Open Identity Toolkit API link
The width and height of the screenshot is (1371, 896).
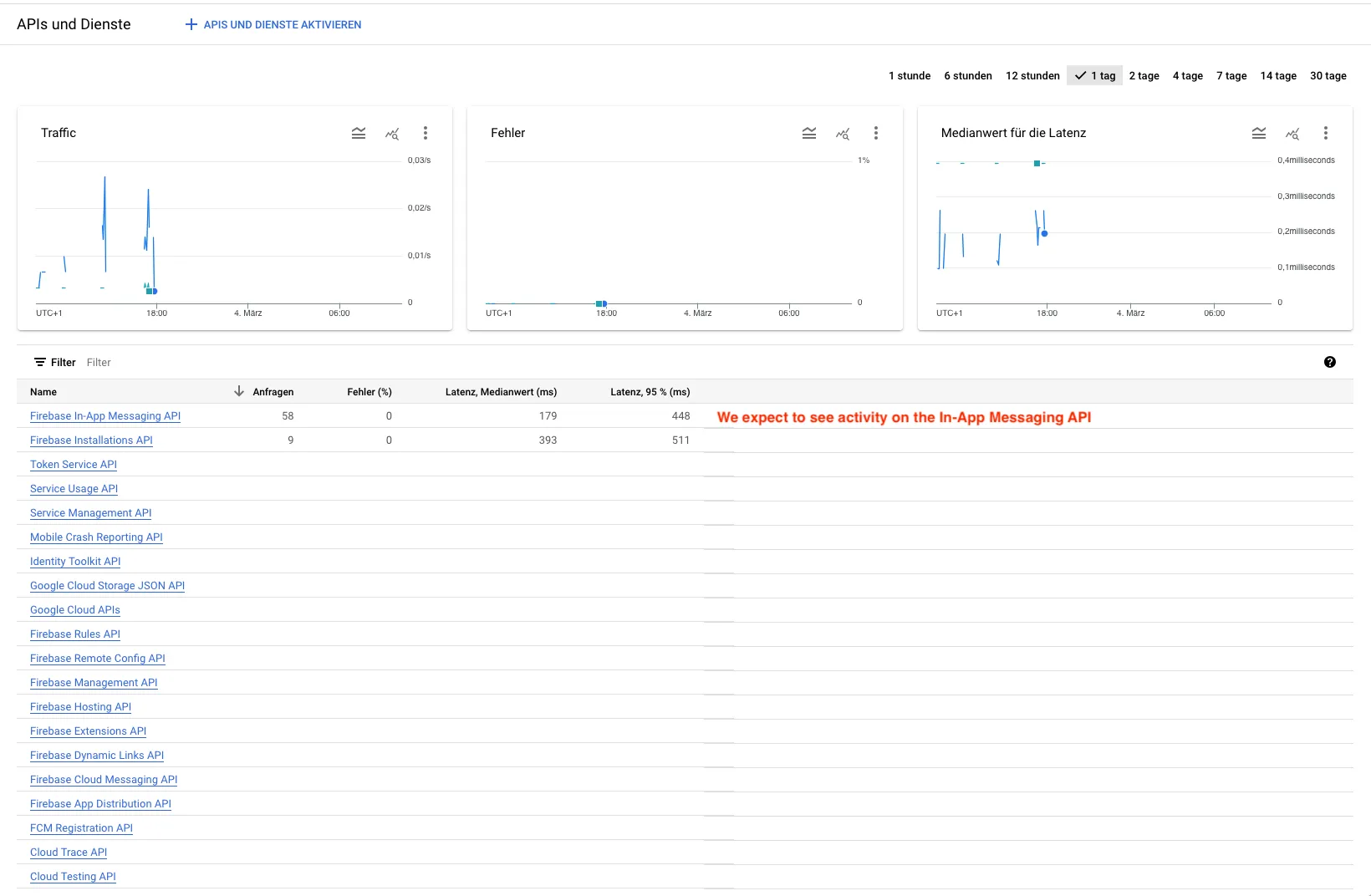coord(75,561)
